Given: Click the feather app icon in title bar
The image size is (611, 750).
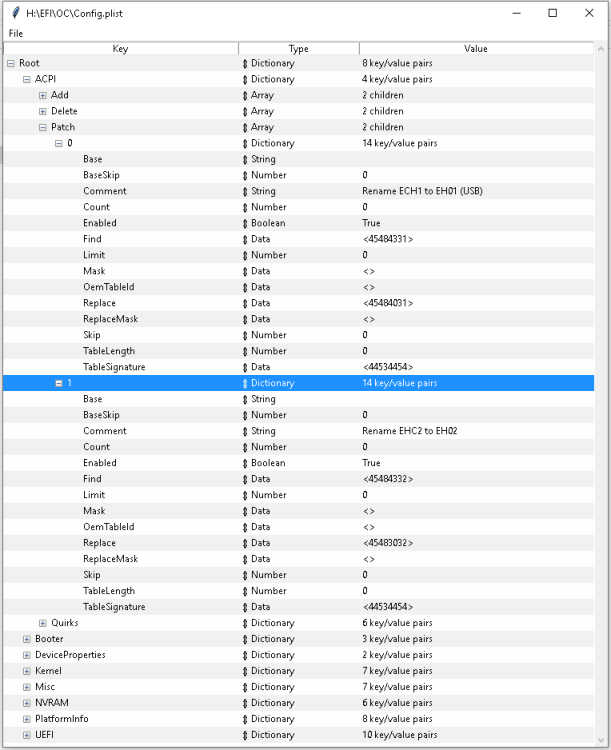Looking at the screenshot, I should coord(16,13).
